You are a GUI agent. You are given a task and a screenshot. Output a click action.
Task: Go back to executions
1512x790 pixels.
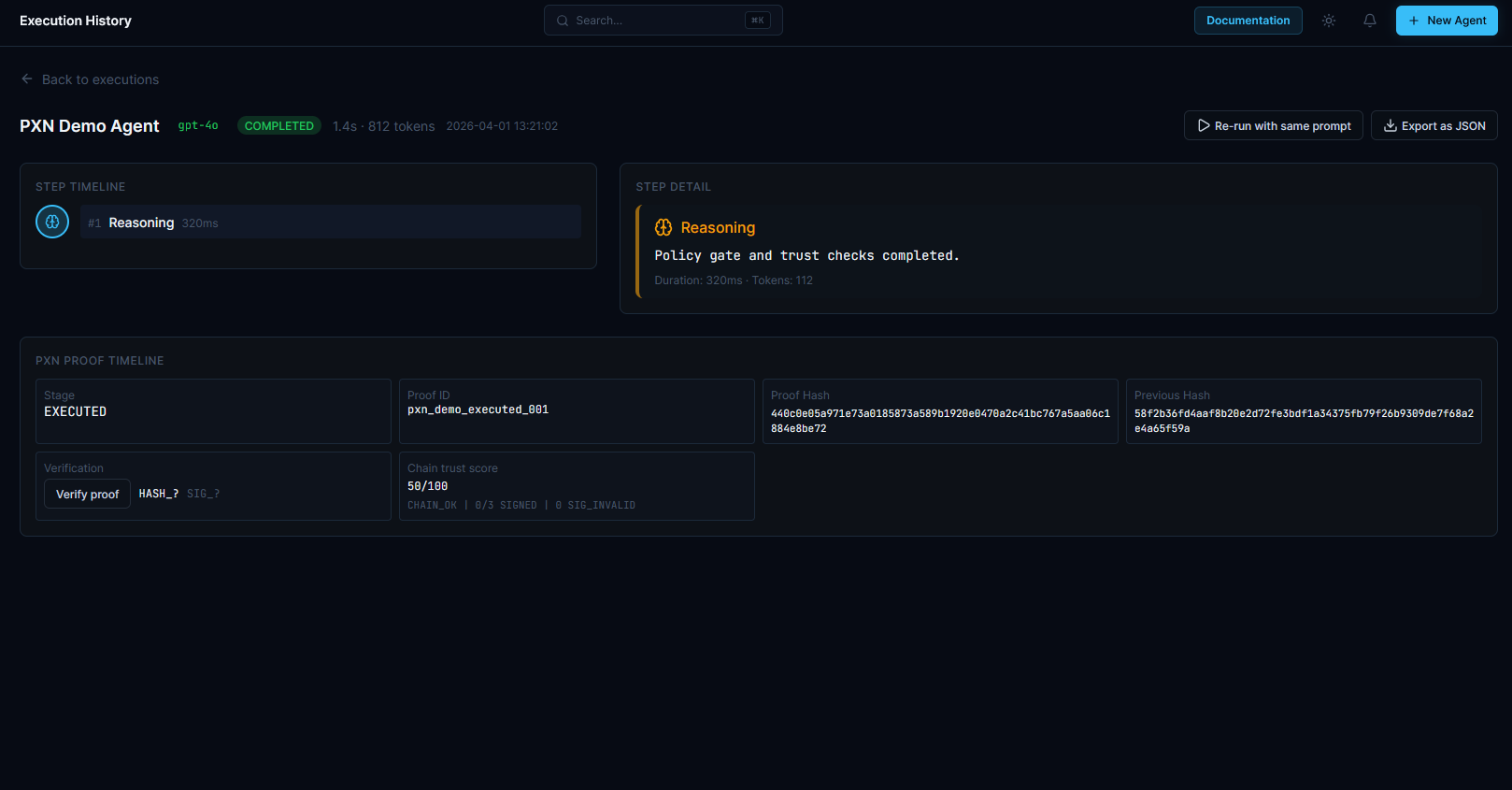(90, 79)
